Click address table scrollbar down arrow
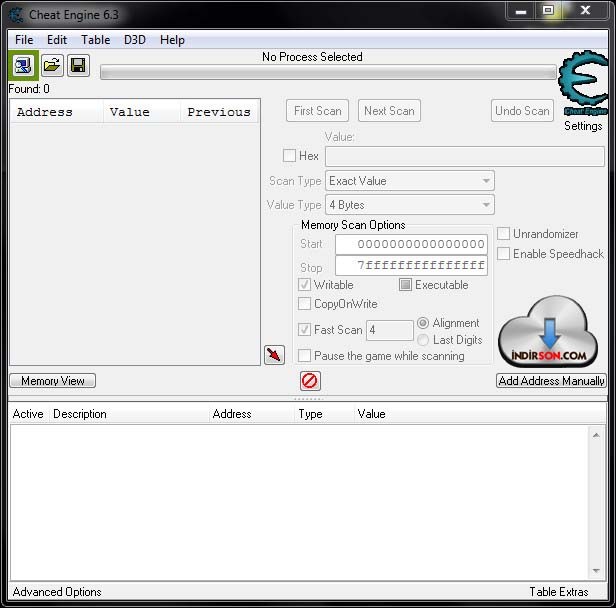This screenshot has width=616, height=608. pyautogui.click(x=596, y=571)
